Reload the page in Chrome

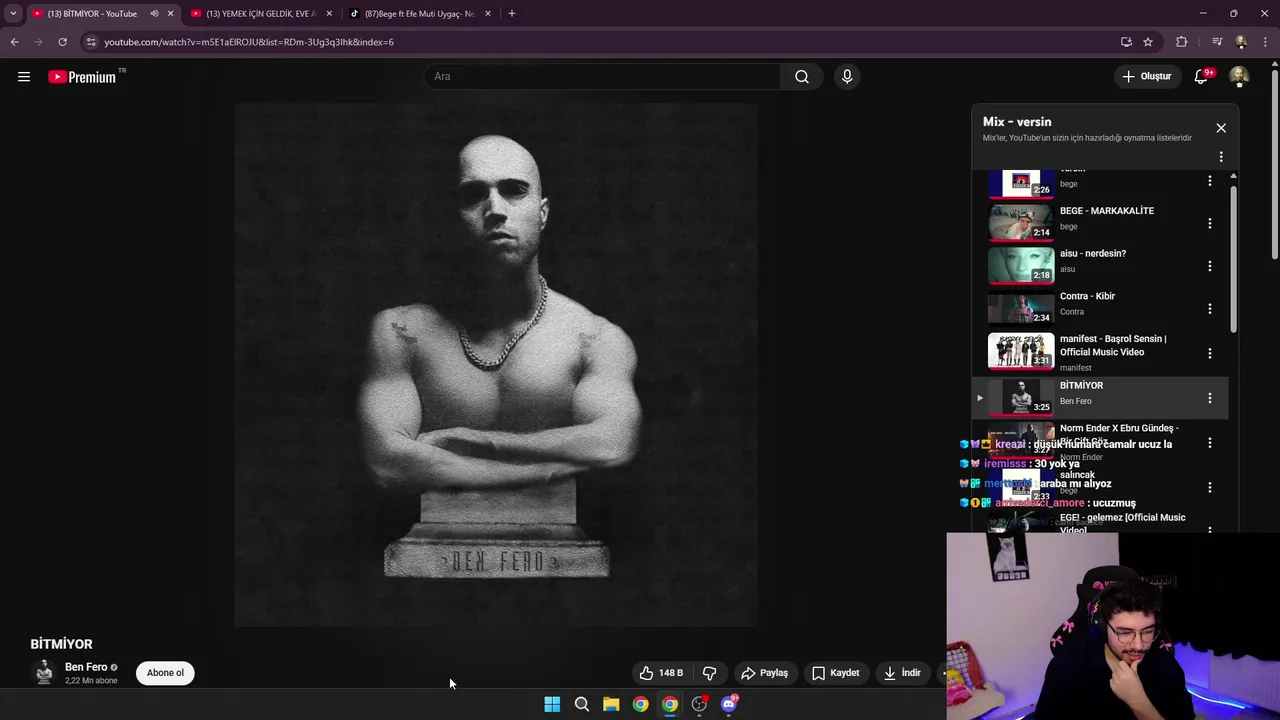coord(62,42)
